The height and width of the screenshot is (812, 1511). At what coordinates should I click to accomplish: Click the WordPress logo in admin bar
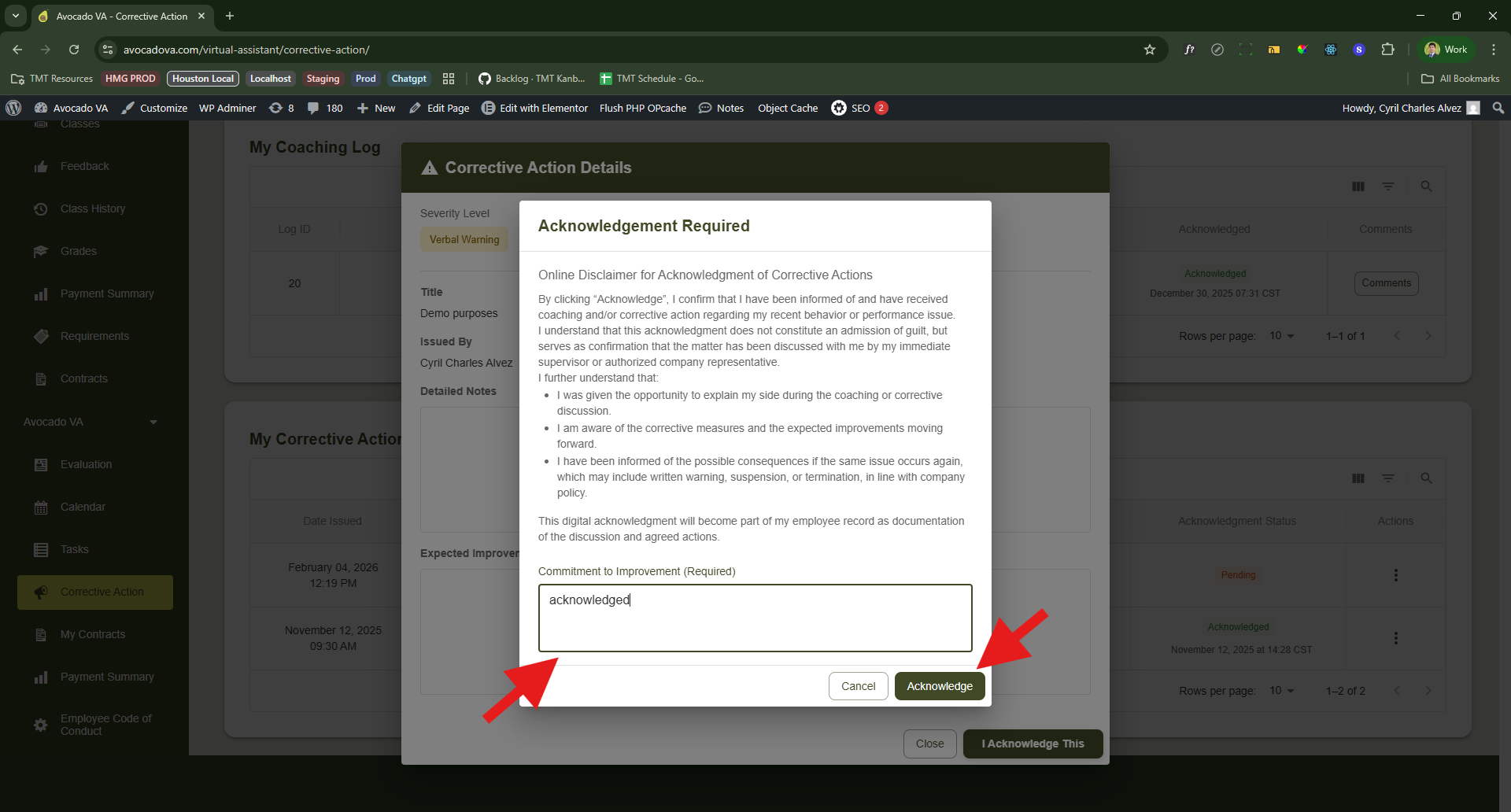(x=13, y=108)
